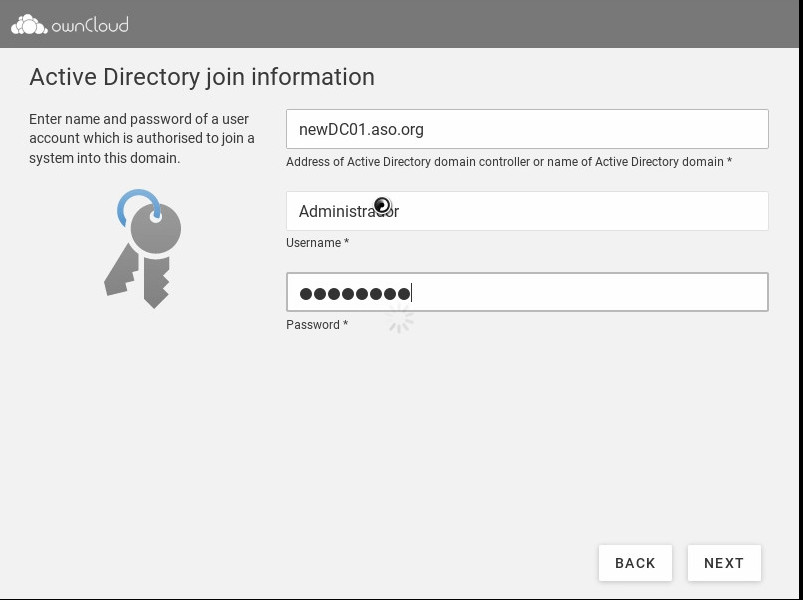Screen dimensions: 803x600
Task: Click the 'Password *' label
Action: 317,325
